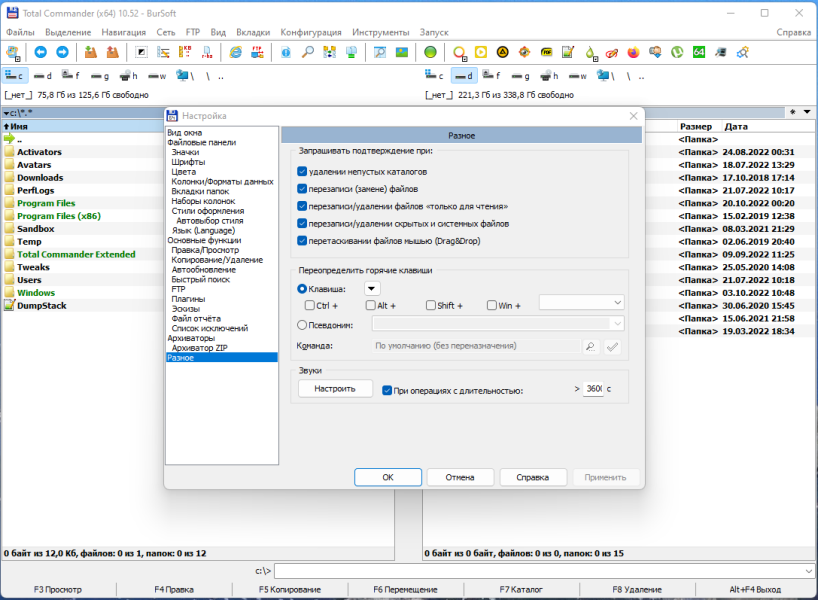
Task: Click the command search magnifier icon in settings
Action: (x=591, y=346)
